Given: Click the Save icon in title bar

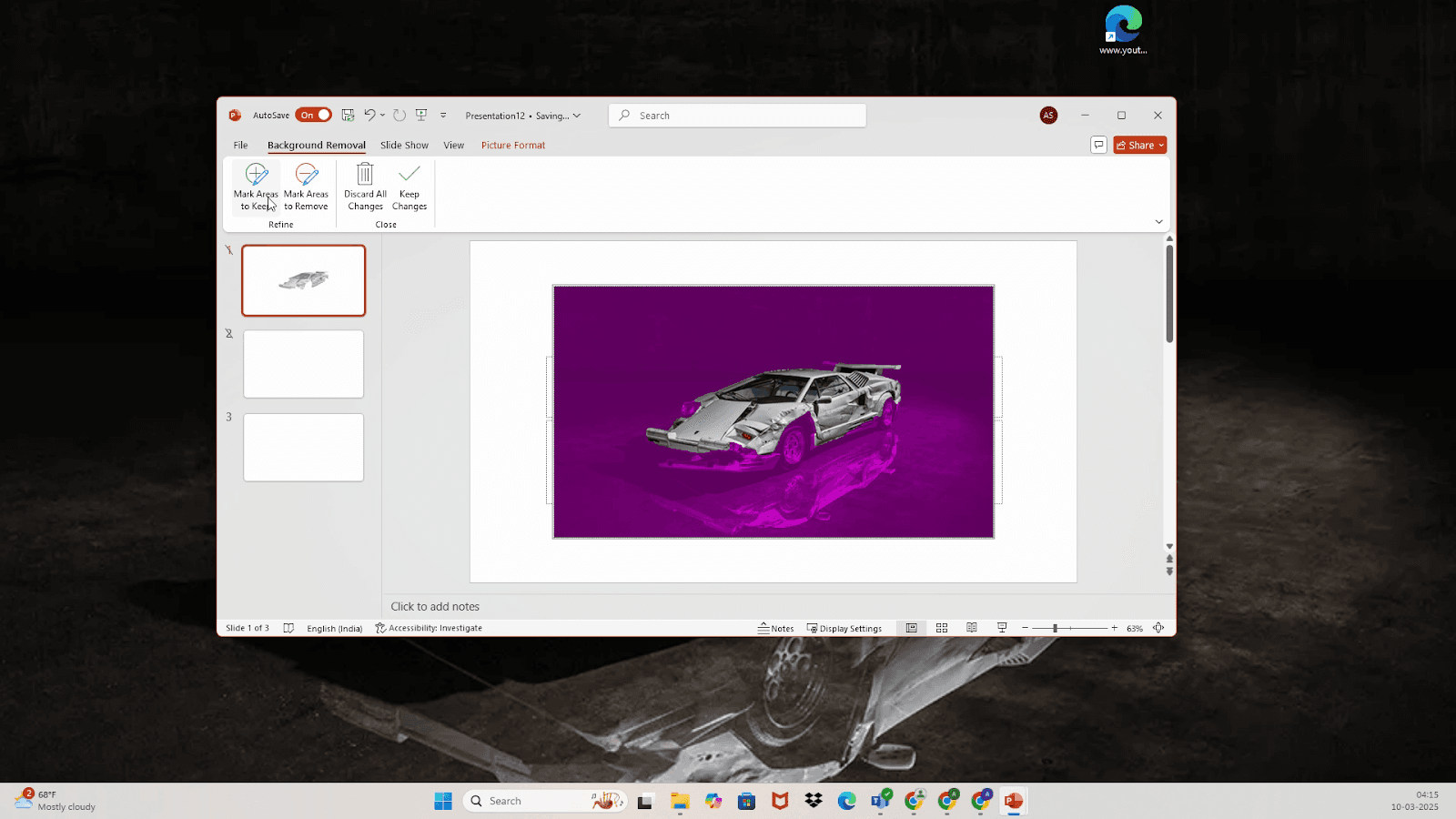Looking at the screenshot, I should (348, 116).
